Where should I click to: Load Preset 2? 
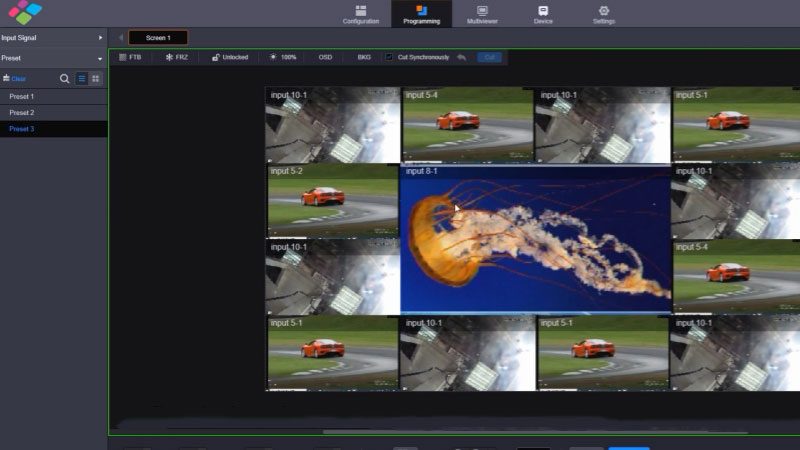53,113
